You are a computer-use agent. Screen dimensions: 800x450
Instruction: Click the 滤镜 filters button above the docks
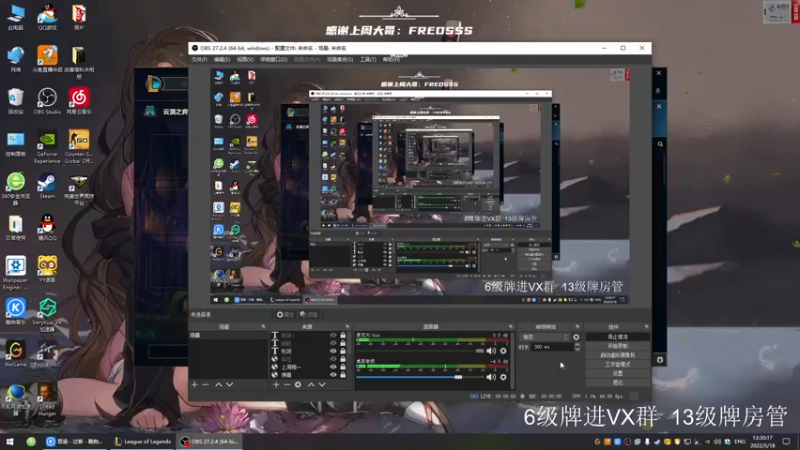point(309,315)
